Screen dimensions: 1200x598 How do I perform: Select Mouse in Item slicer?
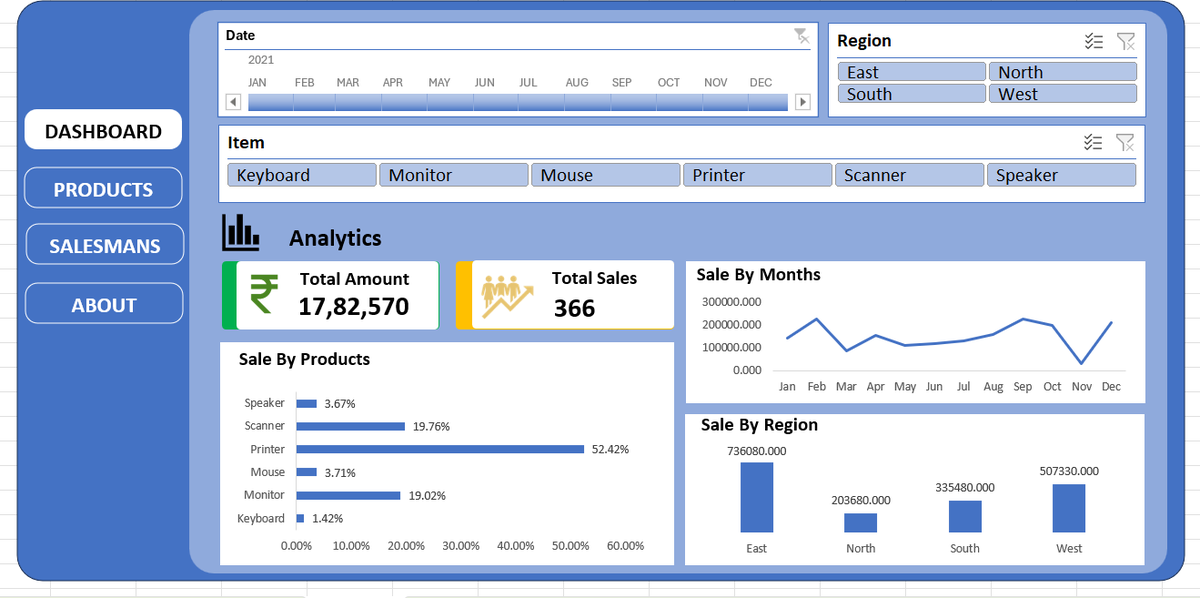pyautogui.click(x=606, y=175)
